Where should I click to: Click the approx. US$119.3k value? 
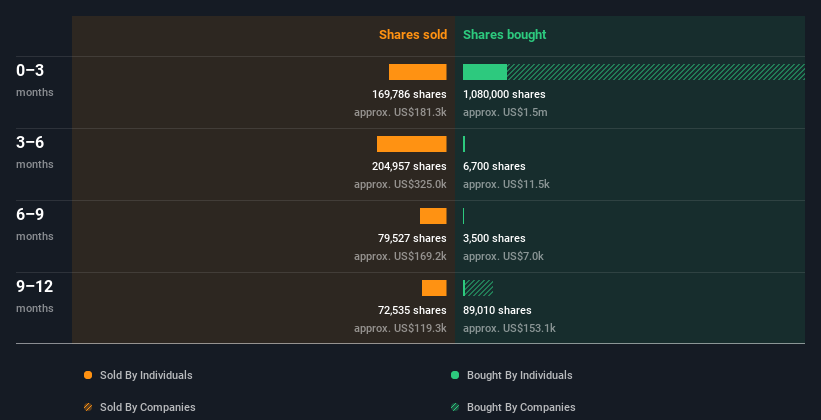pyautogui.click(x=400, y=328)
